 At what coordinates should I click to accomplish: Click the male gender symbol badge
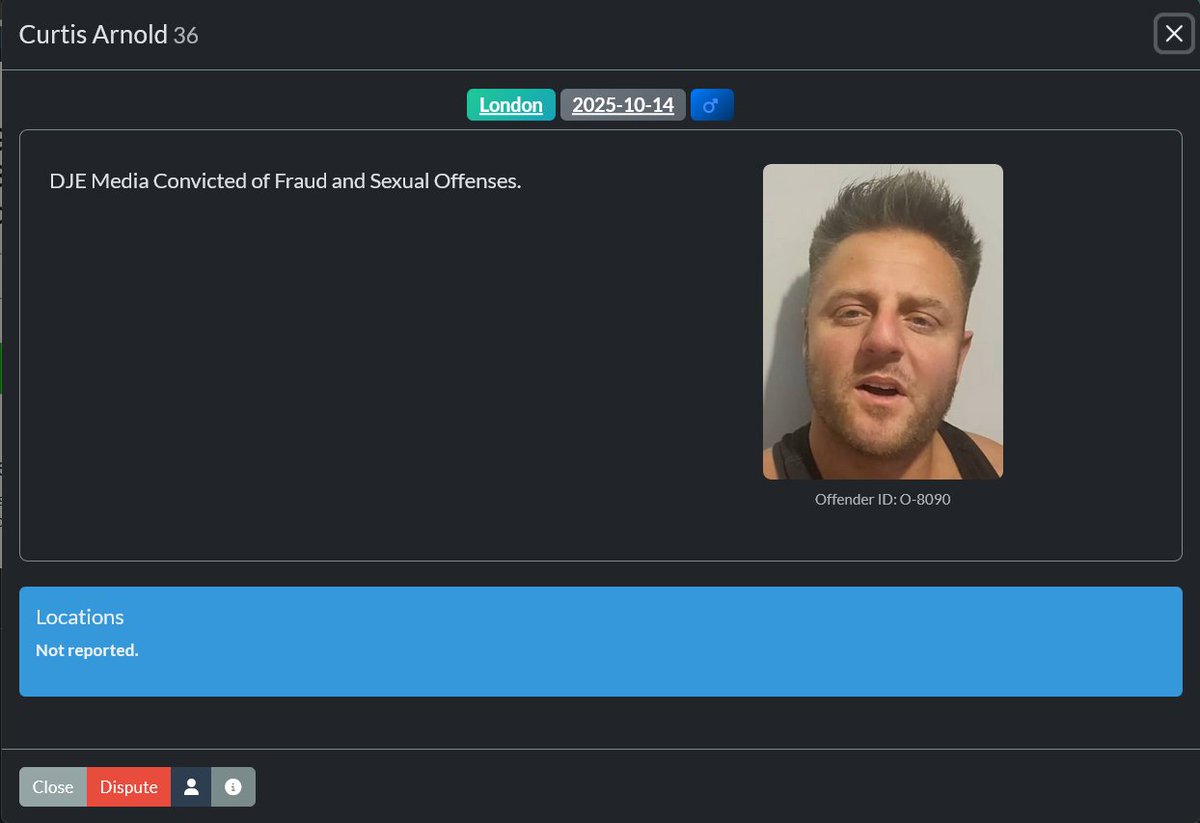coord(712,105)
